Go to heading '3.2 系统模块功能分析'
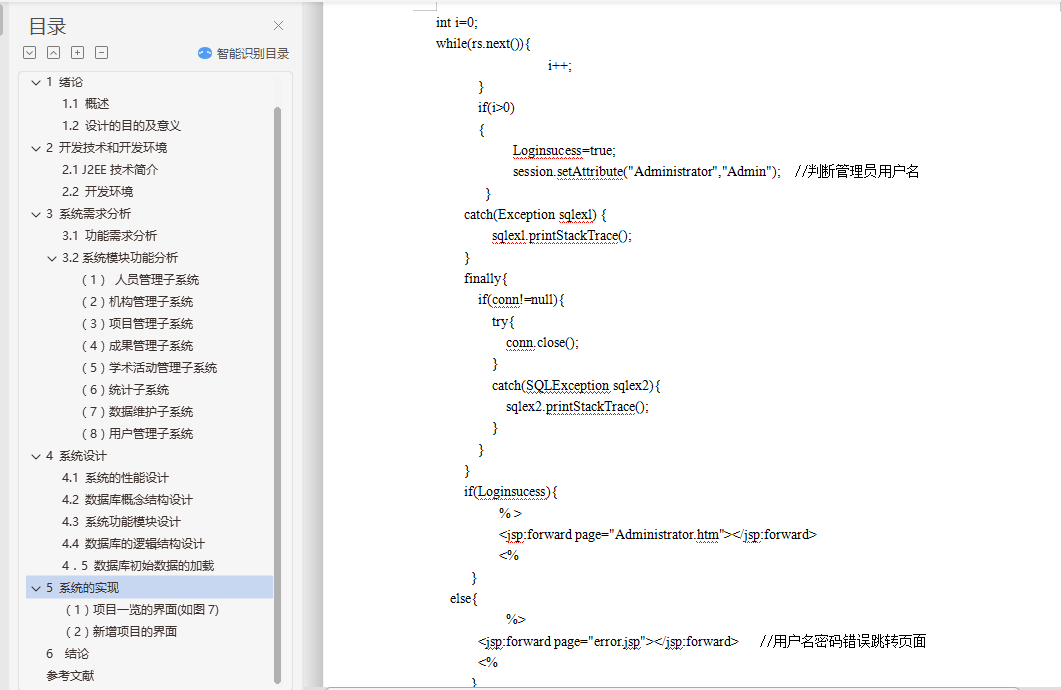Screen dimensions: 1061x690 pos(120,258)
